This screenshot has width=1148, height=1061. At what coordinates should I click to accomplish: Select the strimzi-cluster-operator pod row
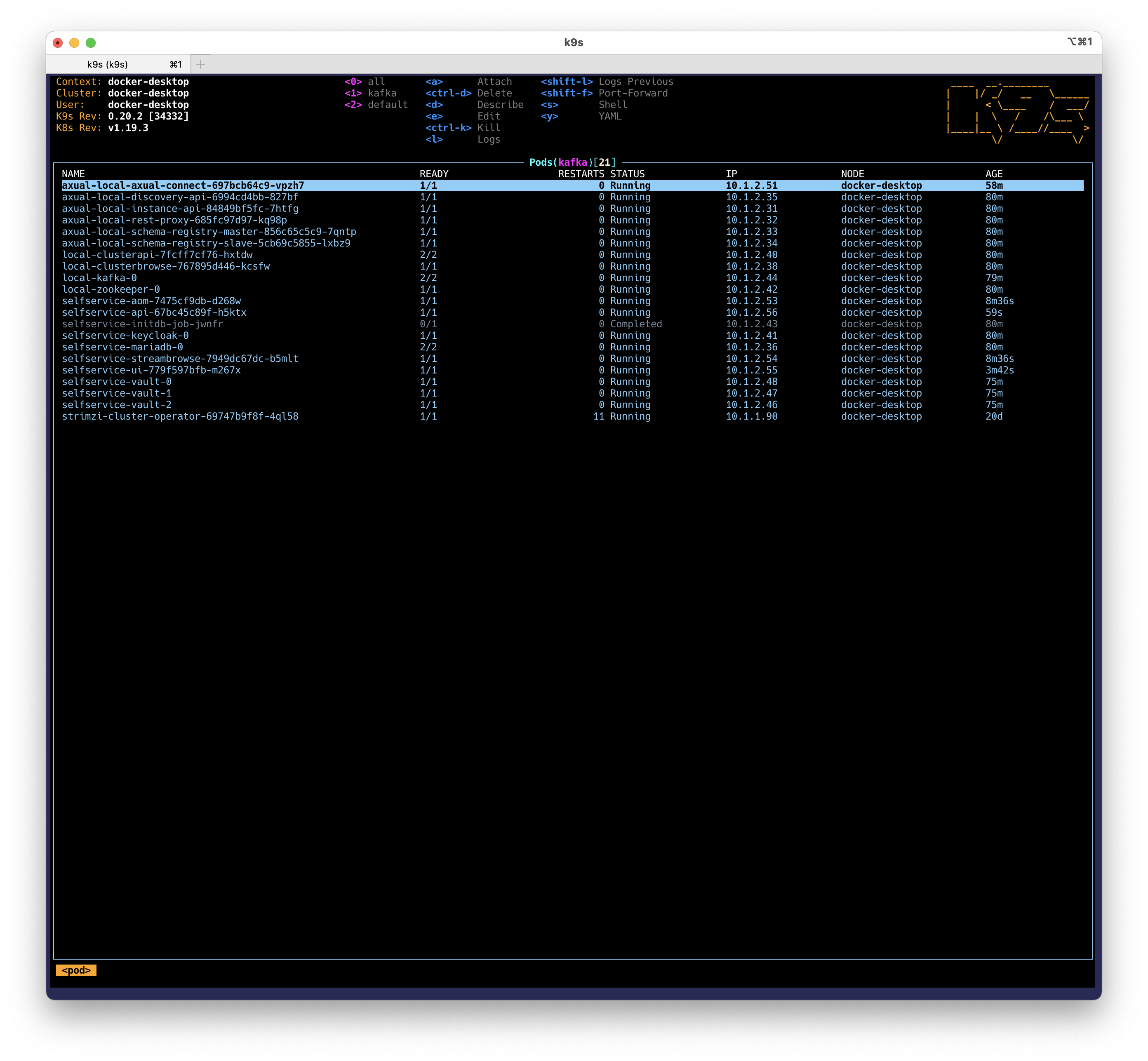point(572,416)
